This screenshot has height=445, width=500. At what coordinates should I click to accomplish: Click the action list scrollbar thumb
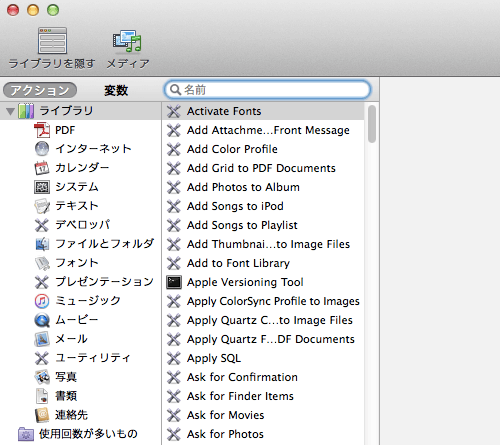372,124
